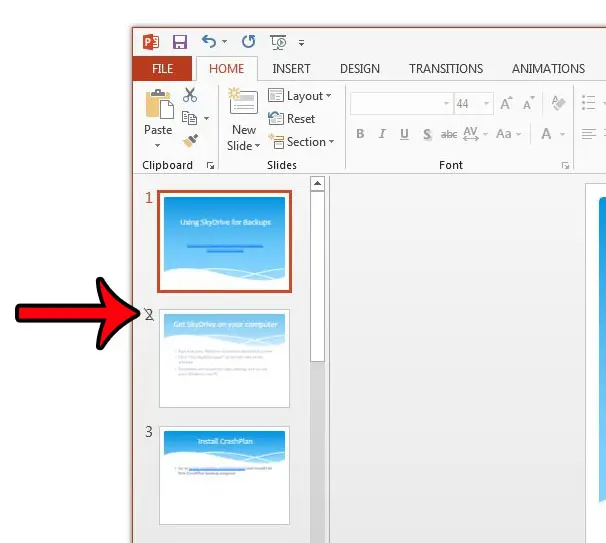The image size is (606, 543).
Task: Click the Save icon in quick access toolbar
Action: point(180,42)
